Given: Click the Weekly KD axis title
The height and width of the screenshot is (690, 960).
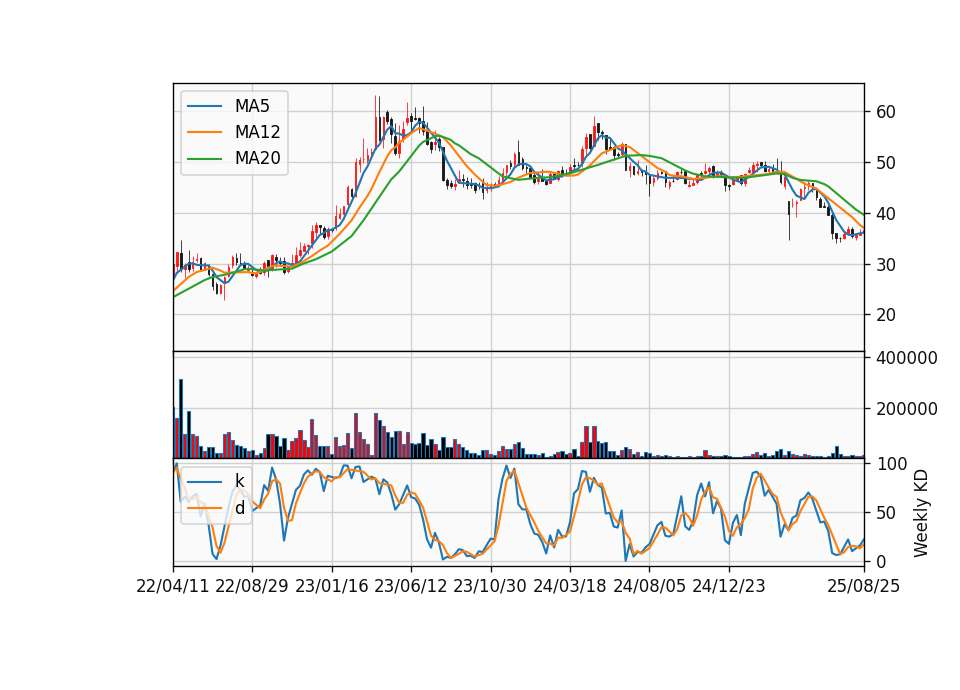Looking at the screenshot, I should pyautogui.click(x=921, y=514).
